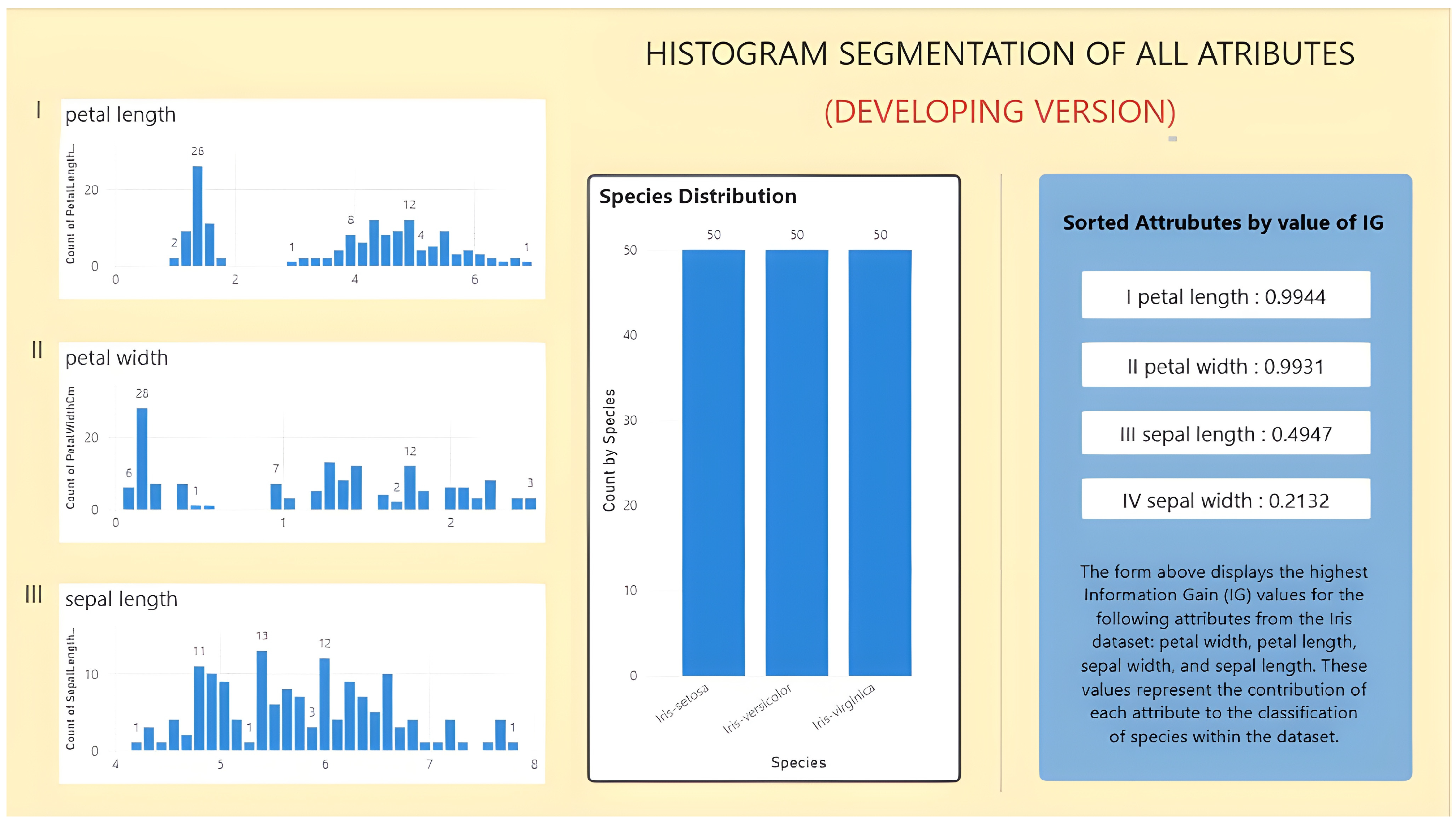Viewport: 1456px width, 823px height.
Task: Click the petal width bar labeled 28
Action: (x=142, y=458)
